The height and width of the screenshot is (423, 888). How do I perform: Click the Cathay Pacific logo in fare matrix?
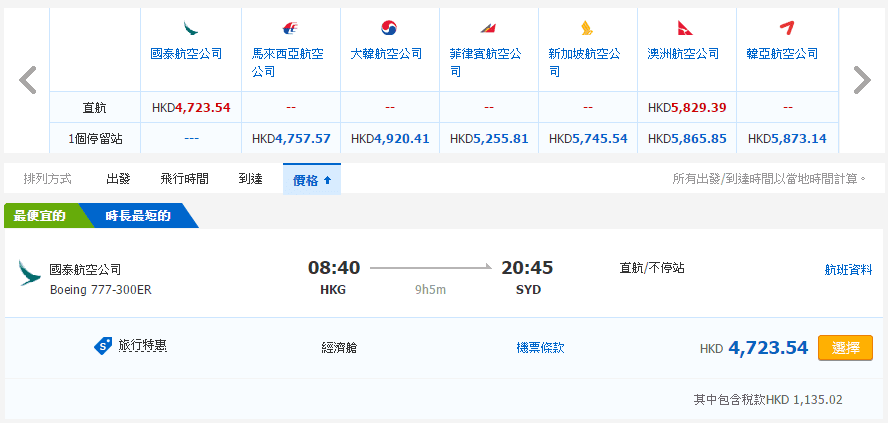191,28
